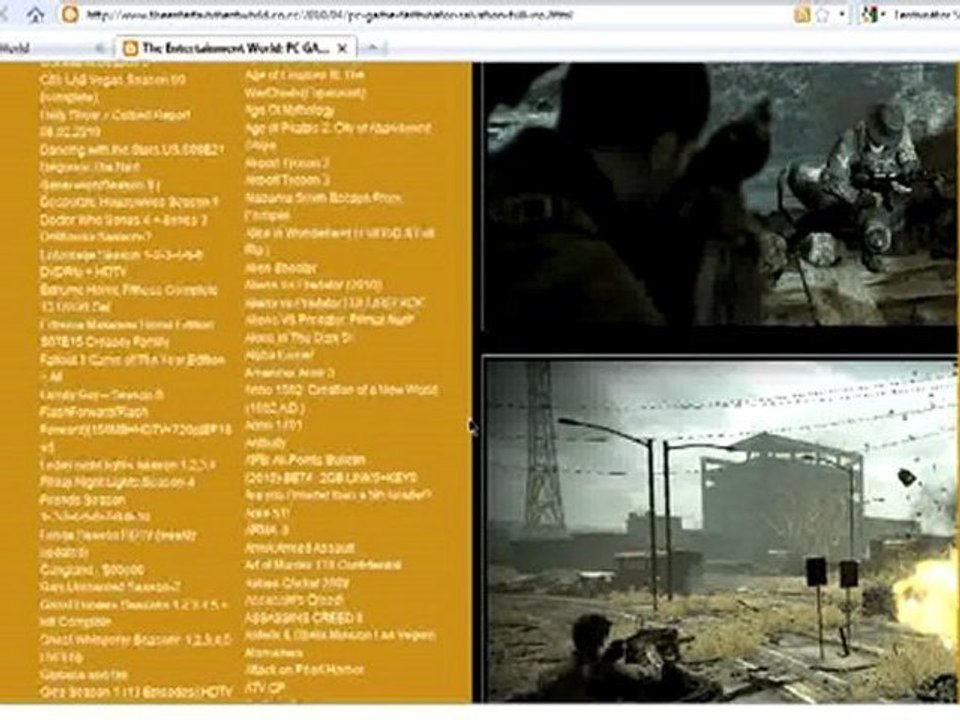Open the Friday Night Lights Season 4 link
960x720 pixels.
pos(117,482)
